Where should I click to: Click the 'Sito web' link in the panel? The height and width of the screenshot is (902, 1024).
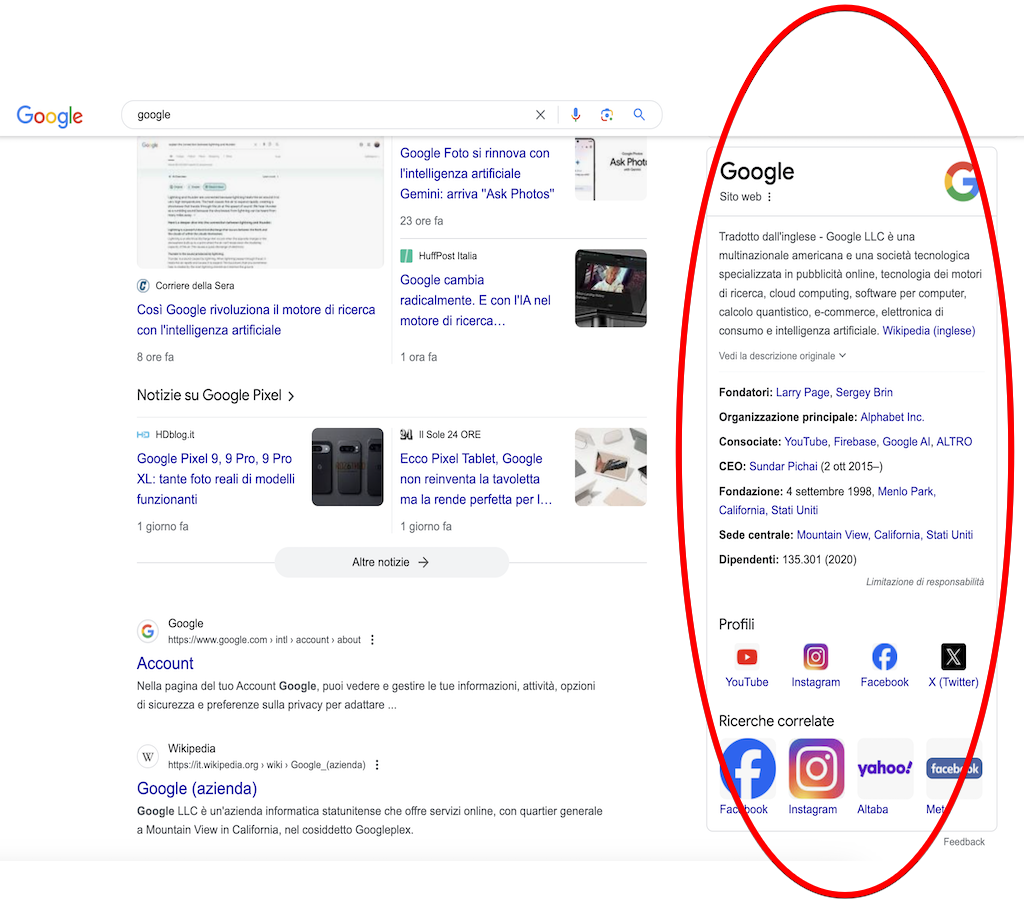tap(740, 197)
